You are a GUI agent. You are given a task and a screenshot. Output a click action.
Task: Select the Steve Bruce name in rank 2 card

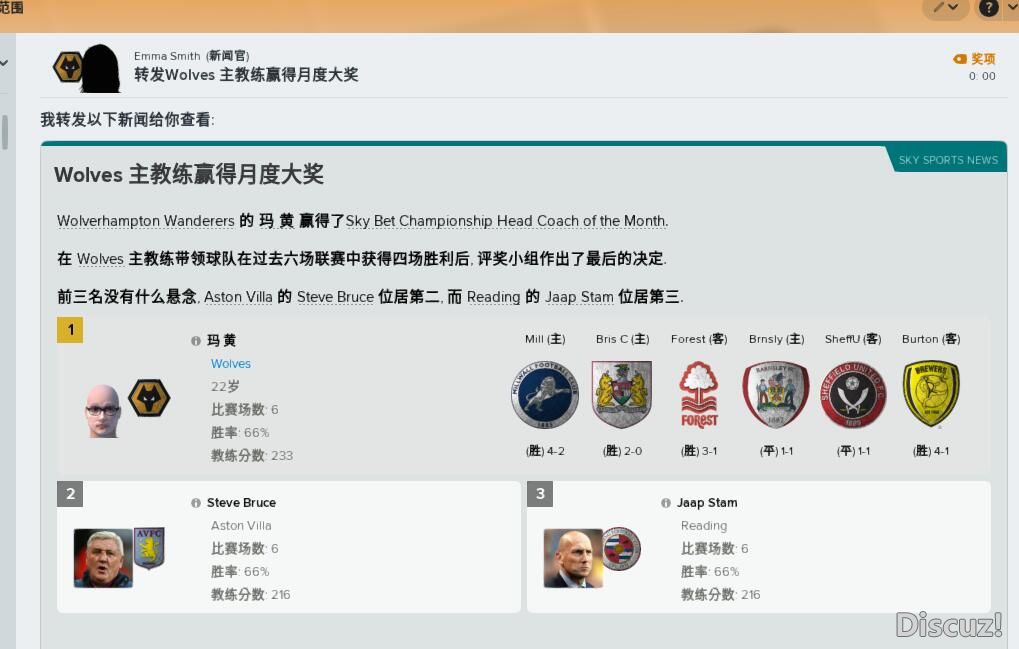[241, 503]
